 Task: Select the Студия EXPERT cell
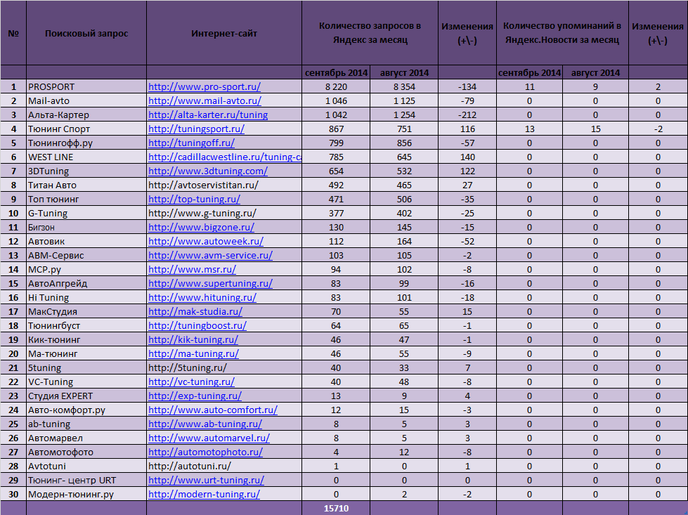(x=86, y=396)
